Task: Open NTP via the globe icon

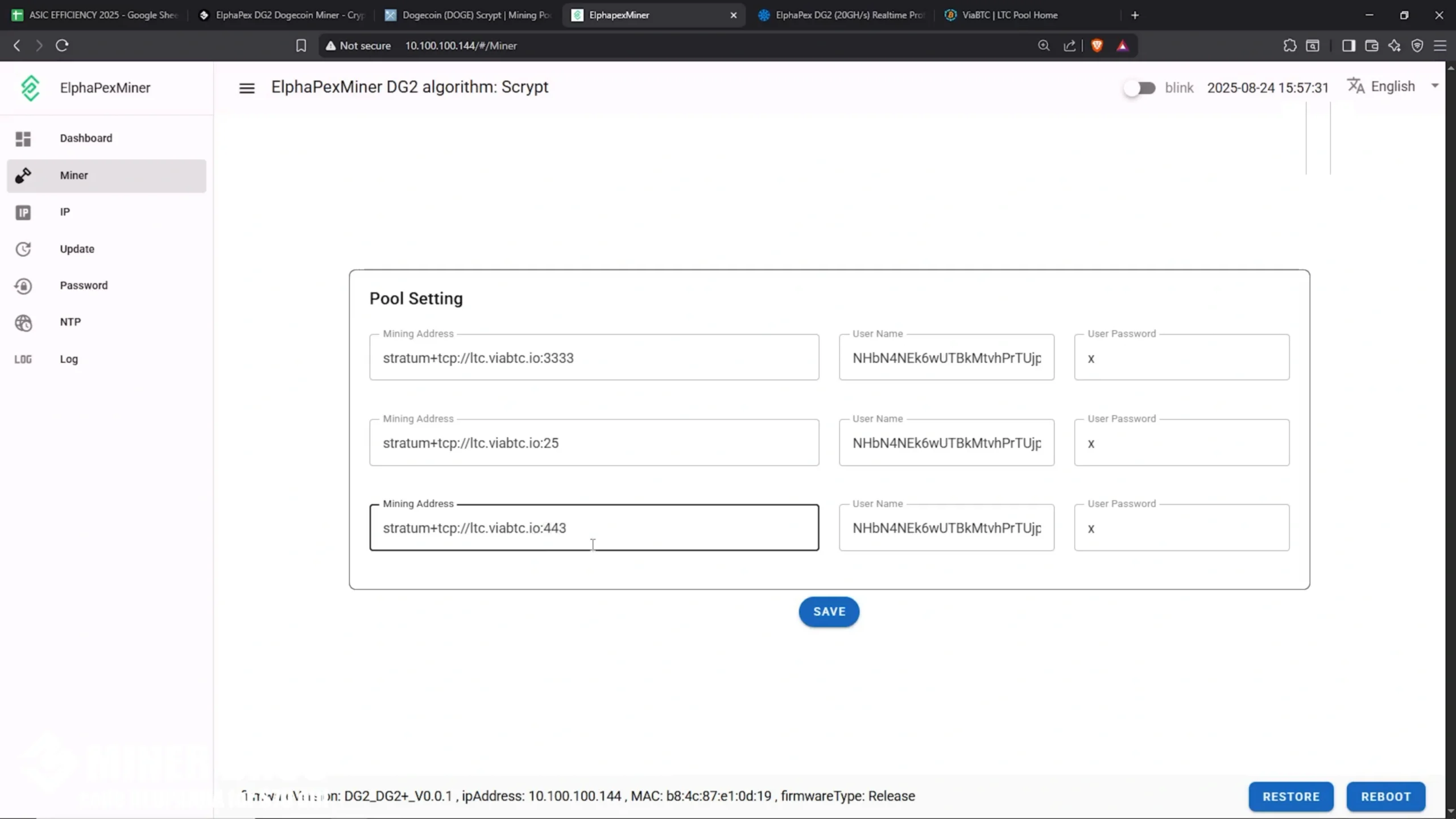Action: coord(23,322)
